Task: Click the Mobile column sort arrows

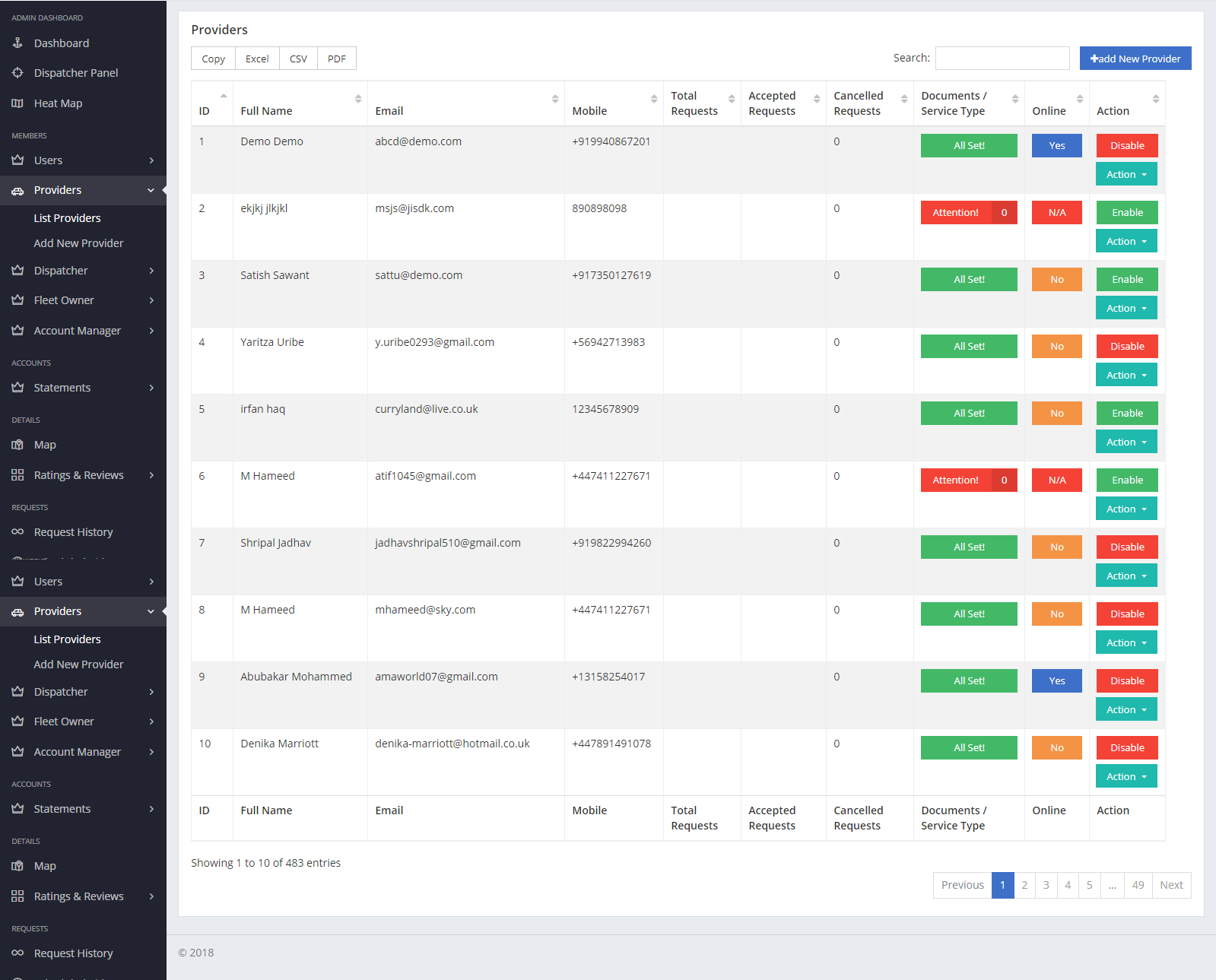Action: point(654,99)
